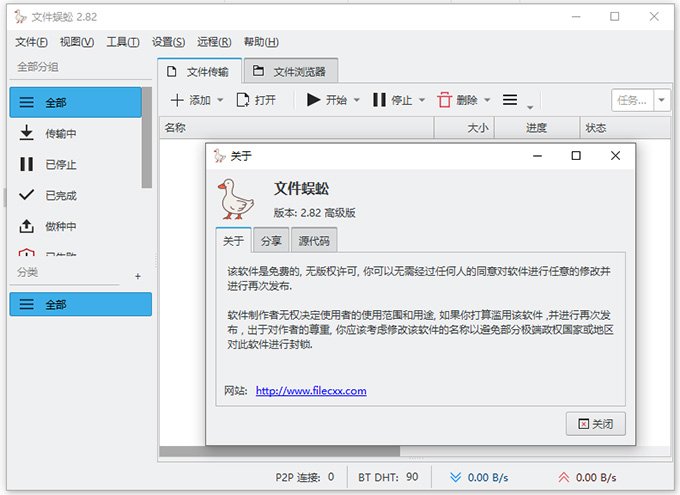Click the 分类 section header
Image resolution: width=680 pixels, height=495 pixels.
[27, 272]
